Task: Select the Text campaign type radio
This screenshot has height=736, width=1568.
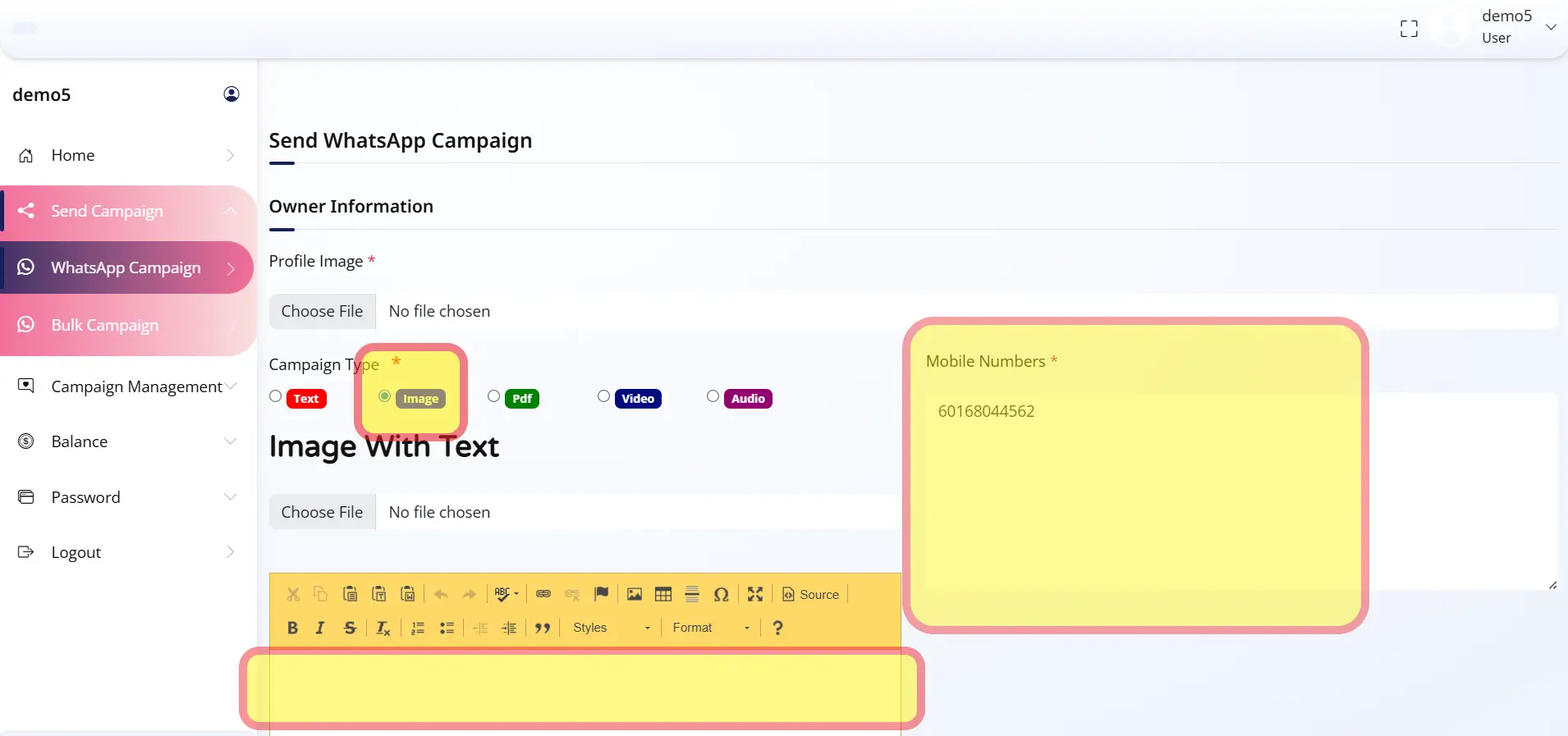Action: 276,396
